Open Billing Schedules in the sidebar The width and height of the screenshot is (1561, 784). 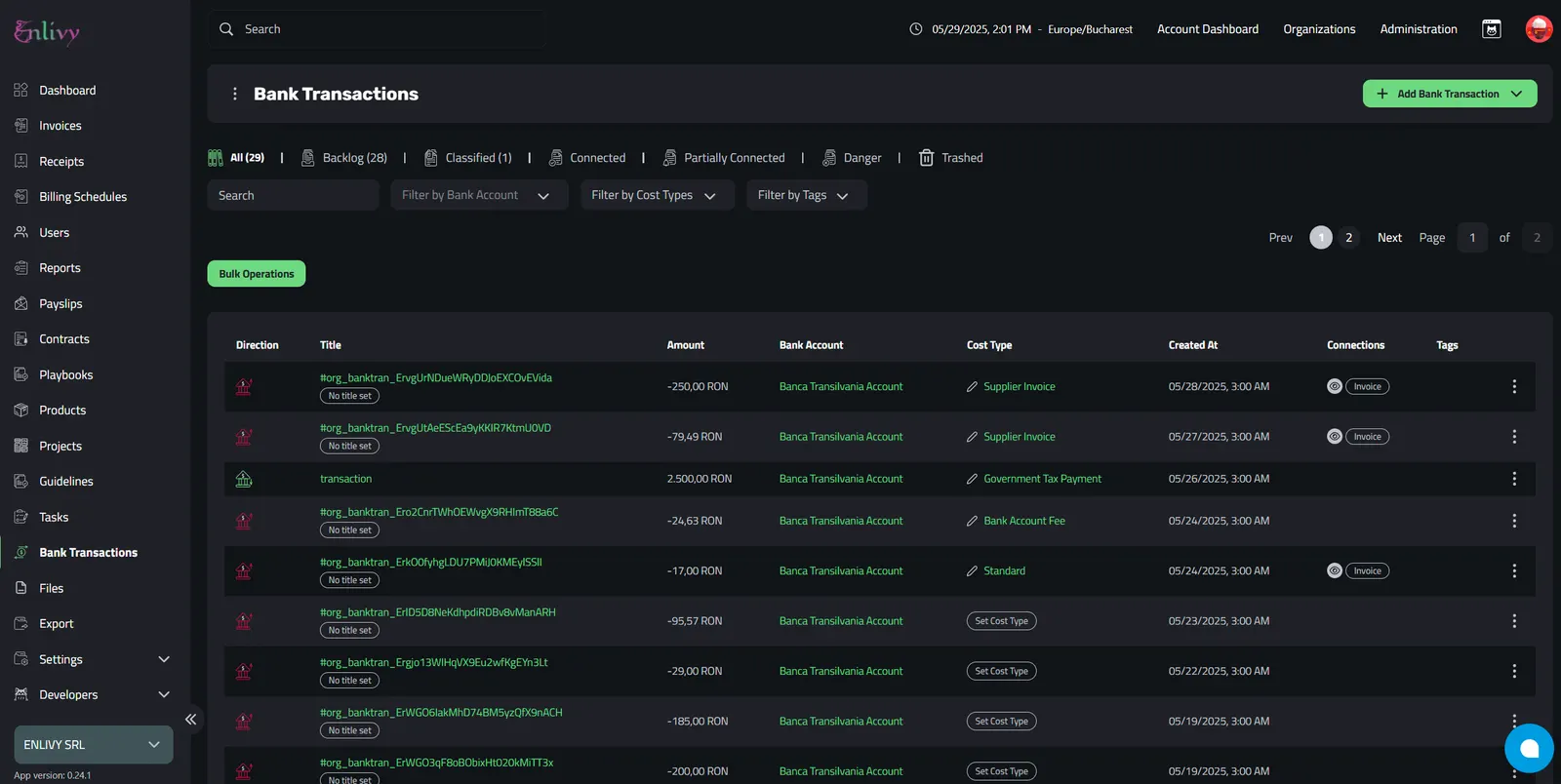[83, 197]
